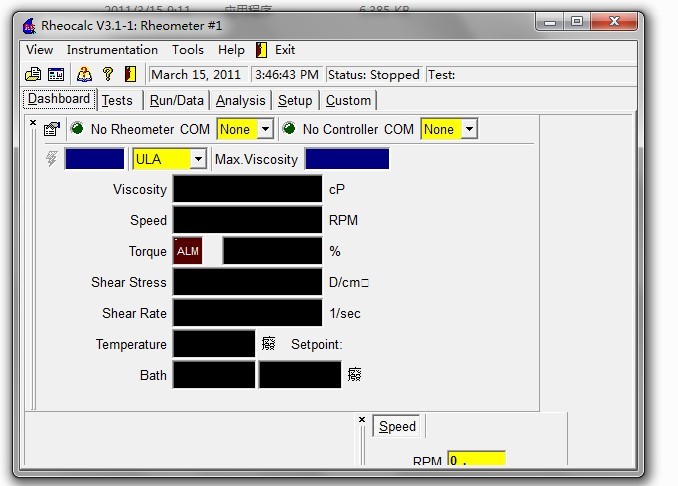Open the View menu
Viewport: 678px width, 486px height.
pos(39,50)
